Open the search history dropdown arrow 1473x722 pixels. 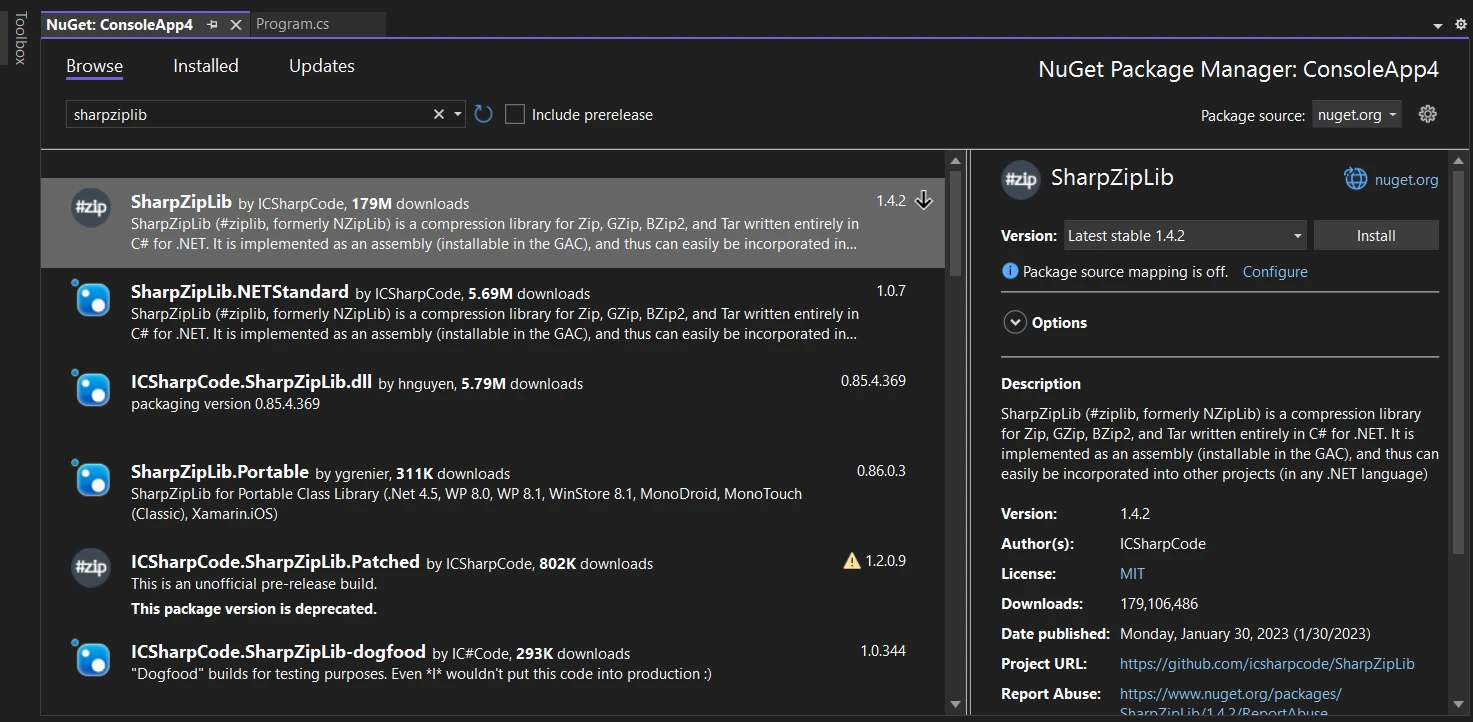458,114
